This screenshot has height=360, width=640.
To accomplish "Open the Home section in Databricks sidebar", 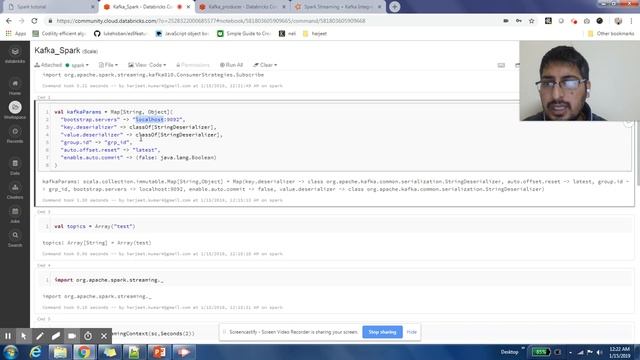I will click(15, 87).
